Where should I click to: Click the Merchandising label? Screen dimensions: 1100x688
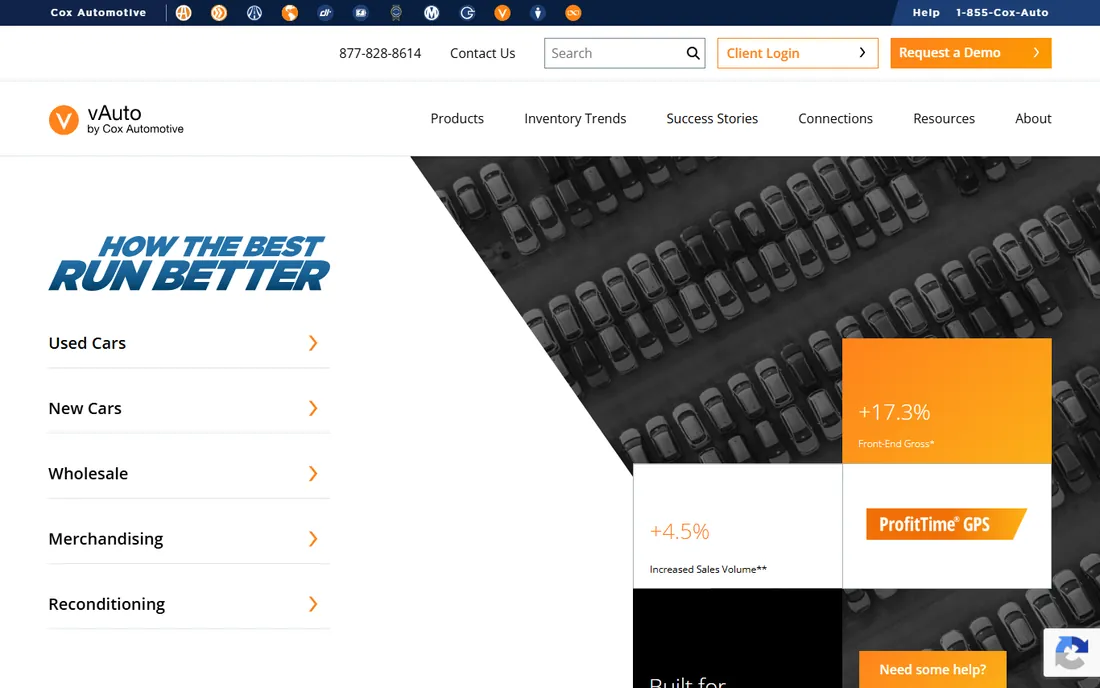pos(106,539)
